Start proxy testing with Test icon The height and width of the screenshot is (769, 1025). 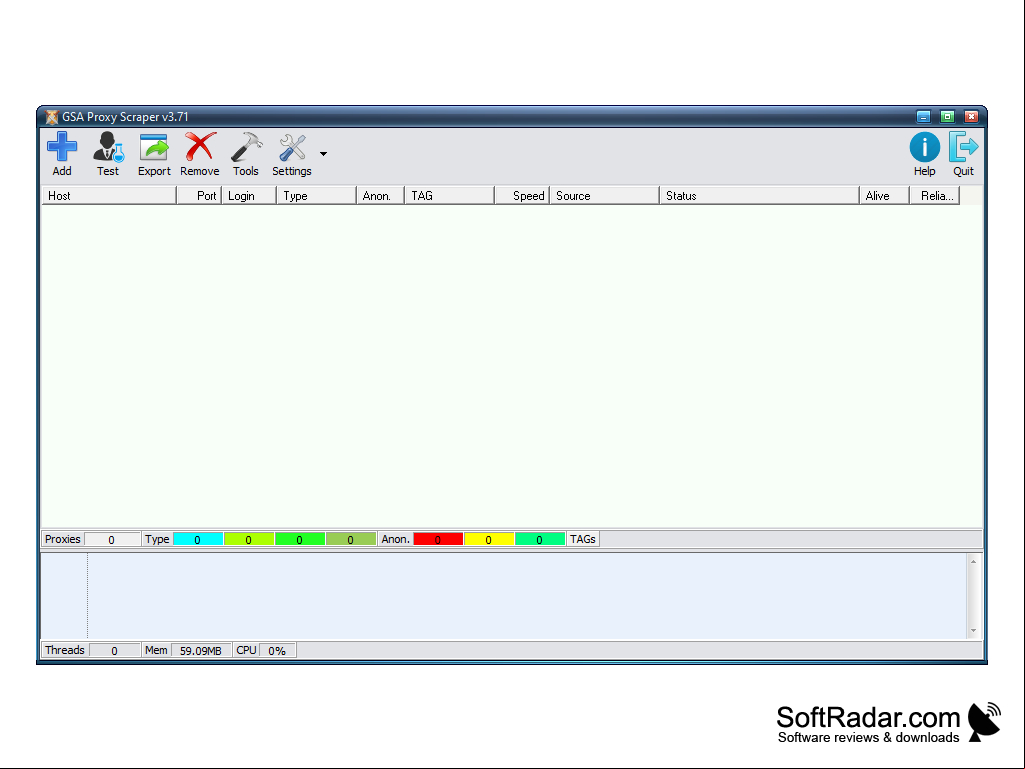point(108,147)
